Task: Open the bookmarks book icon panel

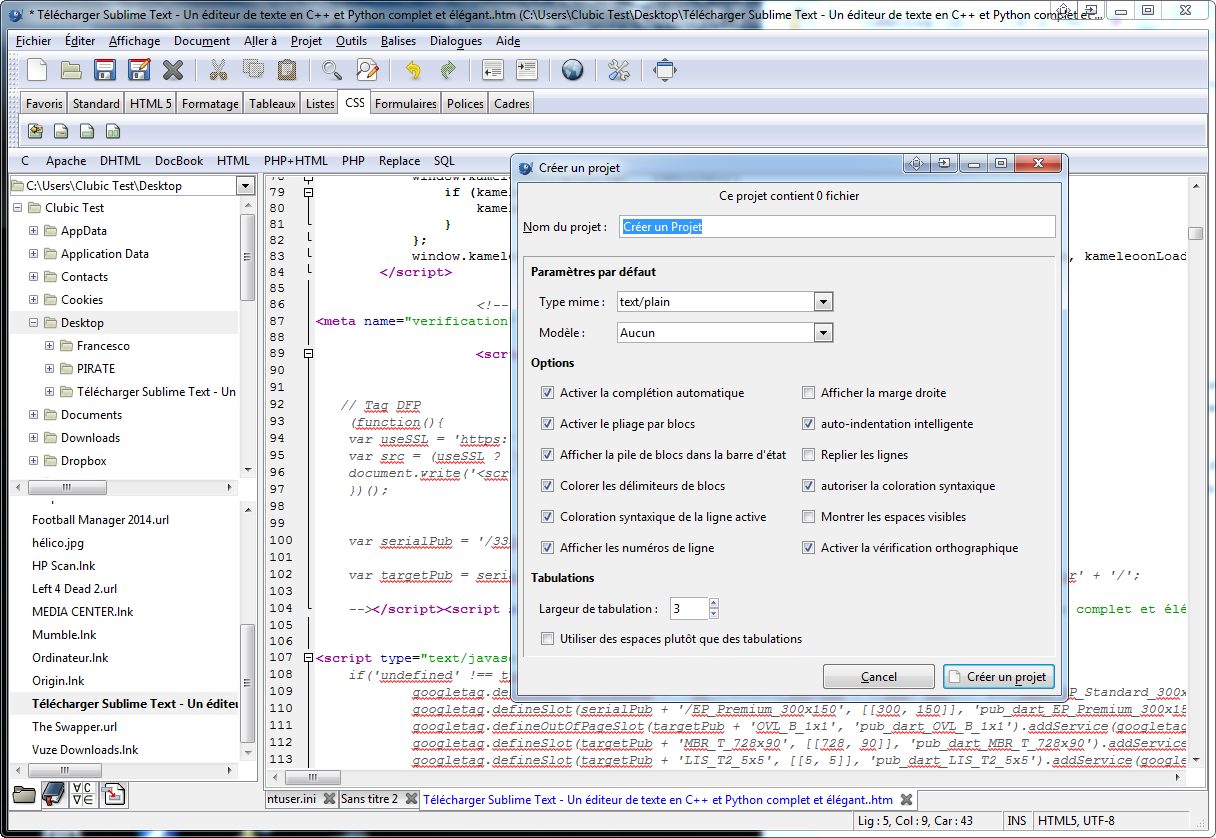Action: [53, 795]
